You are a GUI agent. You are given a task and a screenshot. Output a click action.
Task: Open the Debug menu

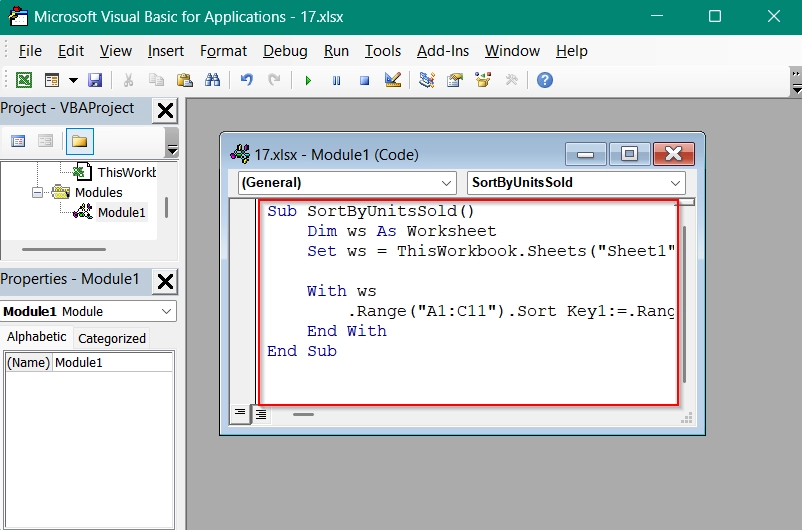[285, 51]
